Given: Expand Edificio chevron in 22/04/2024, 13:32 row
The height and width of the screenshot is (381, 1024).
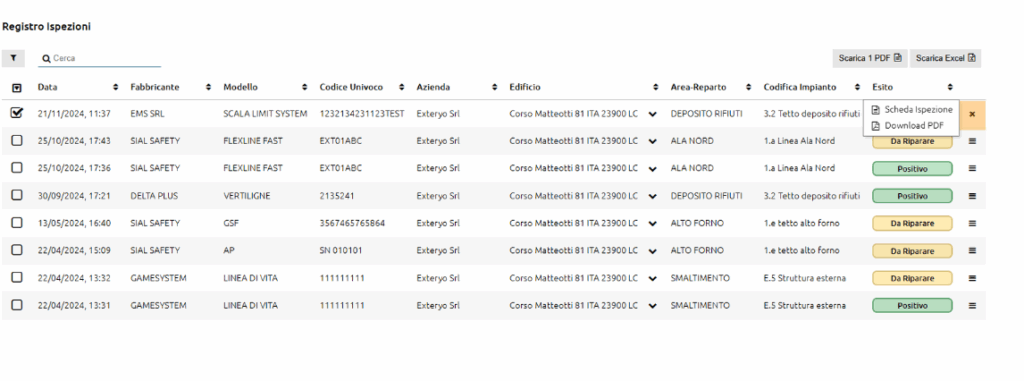Looking at the screenshot, I should [652, 279].
